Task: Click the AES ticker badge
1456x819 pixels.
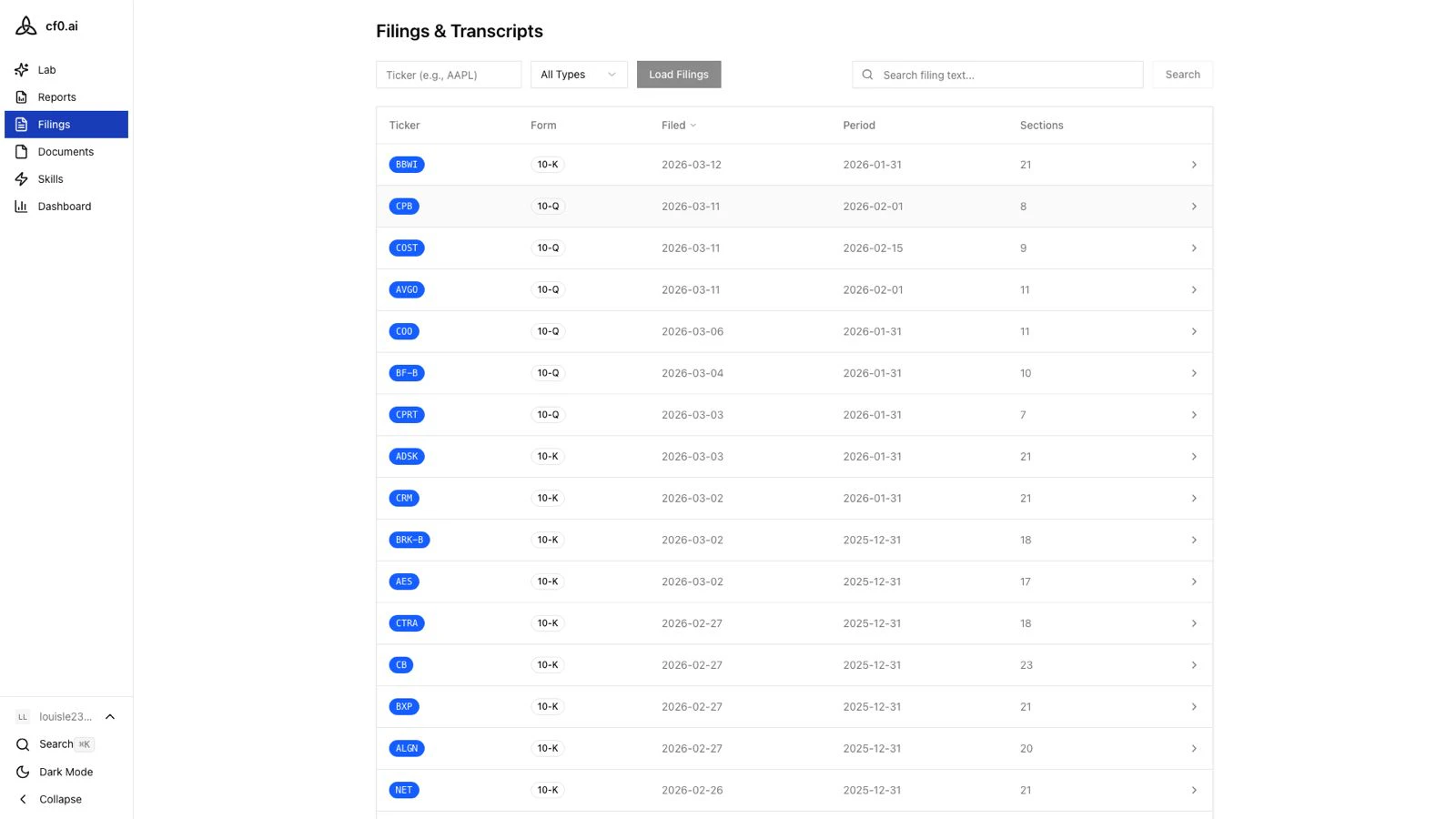Action: click(404, 581)
